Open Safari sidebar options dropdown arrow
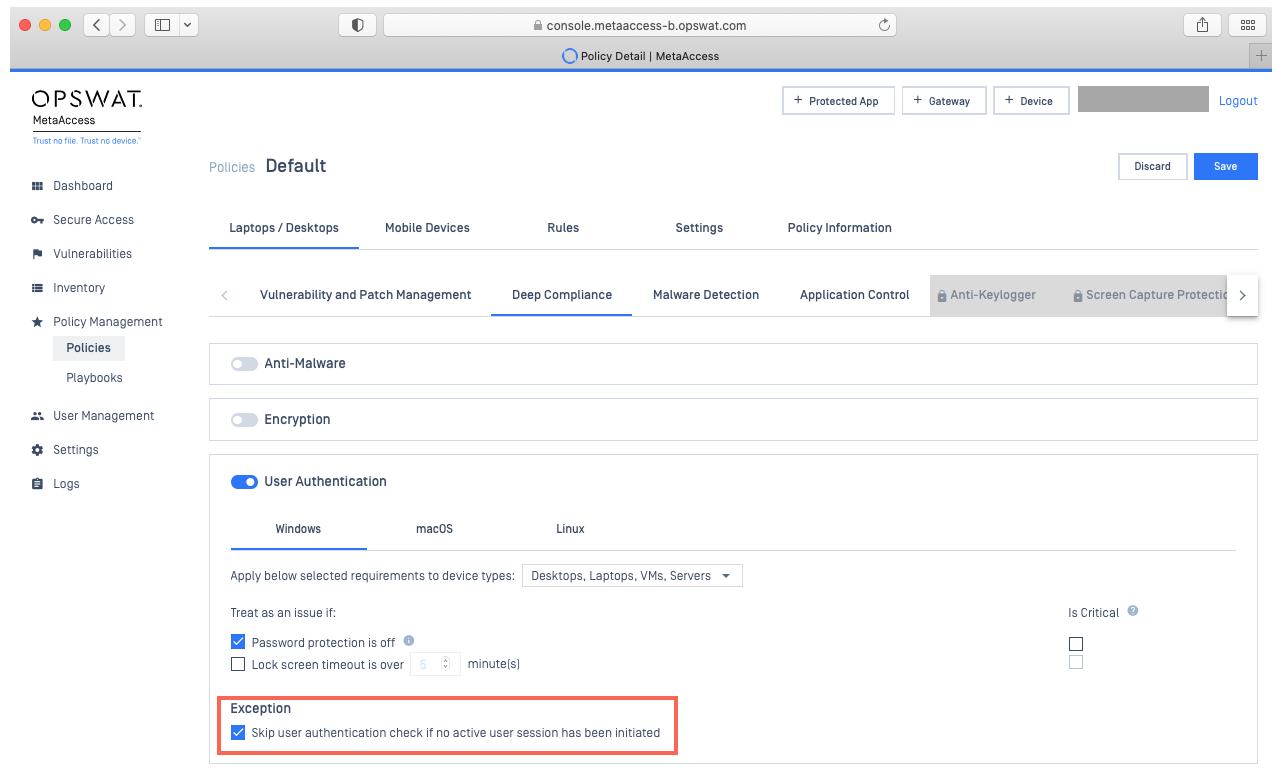This screenshot has width=1277, height=783. 189,25
